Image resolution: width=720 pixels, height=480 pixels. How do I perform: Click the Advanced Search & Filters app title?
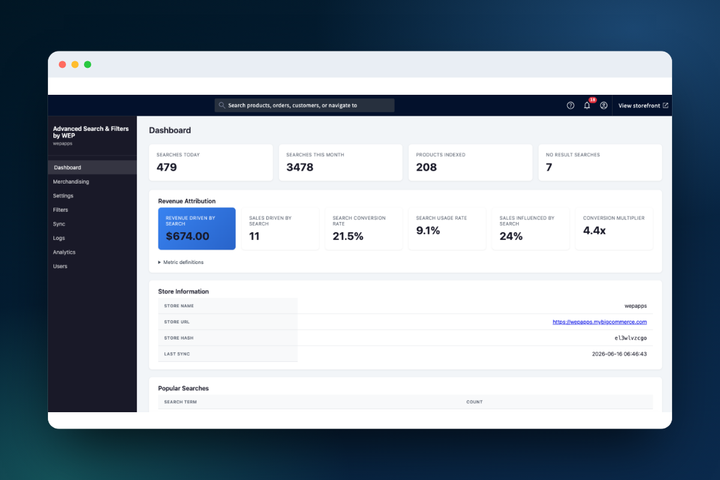(x=90, y=132)
